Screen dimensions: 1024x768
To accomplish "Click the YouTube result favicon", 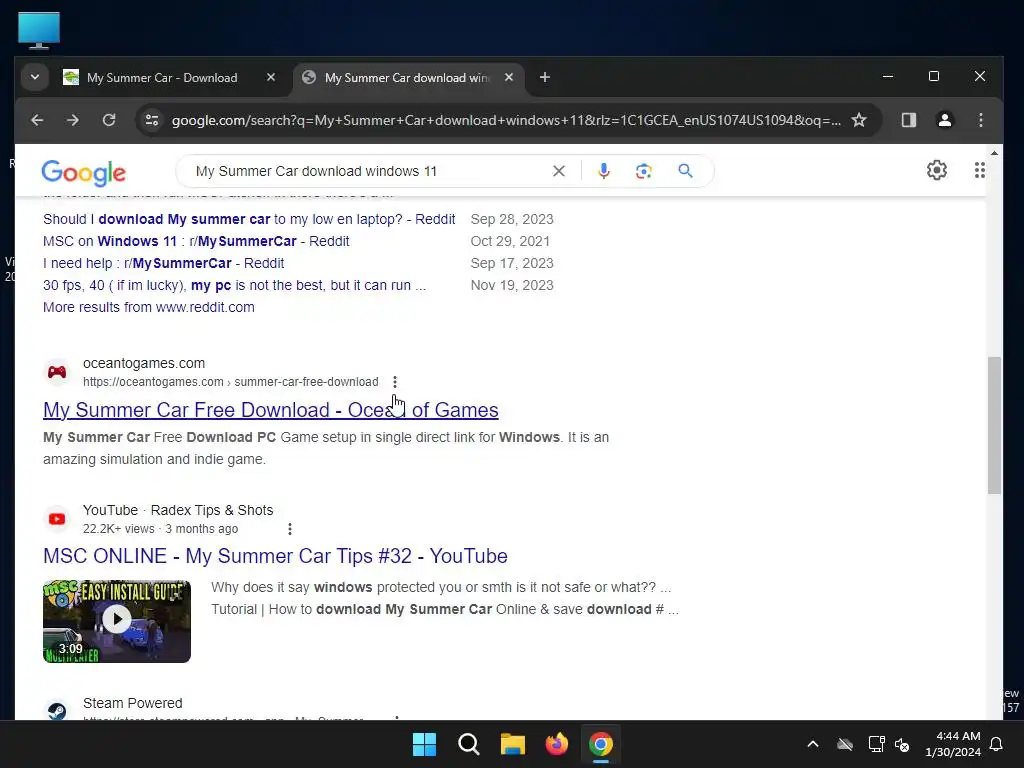I will tap(57, 519).
